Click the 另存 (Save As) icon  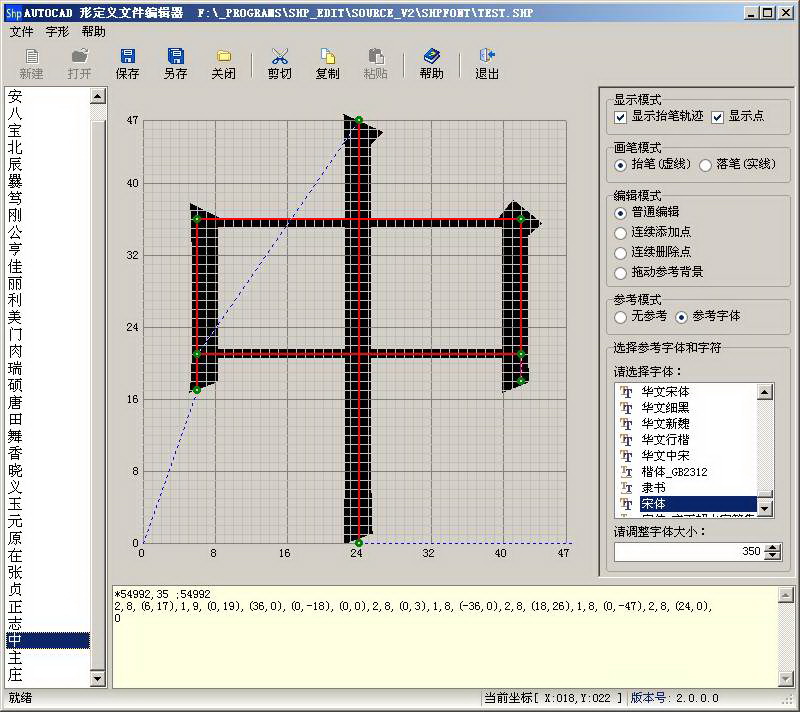[x=175, y=57]
